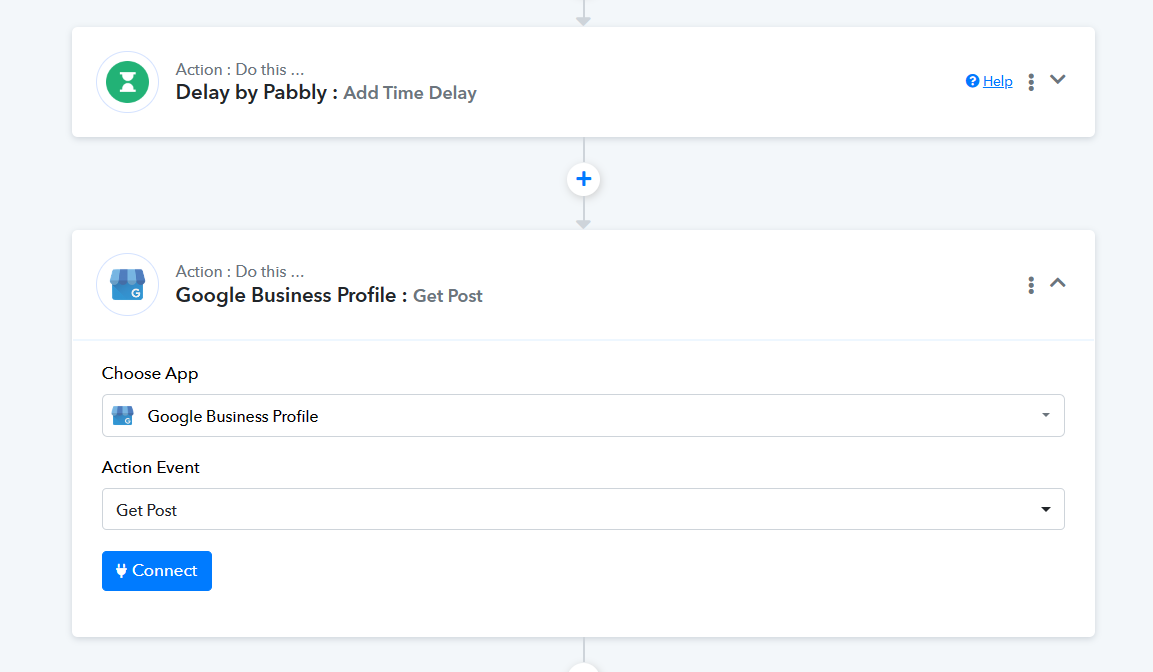Click the 'Delay by Pabbly : Add Time Delay' title
Viewport: 1153px width, 672px height.
point(326,93)
